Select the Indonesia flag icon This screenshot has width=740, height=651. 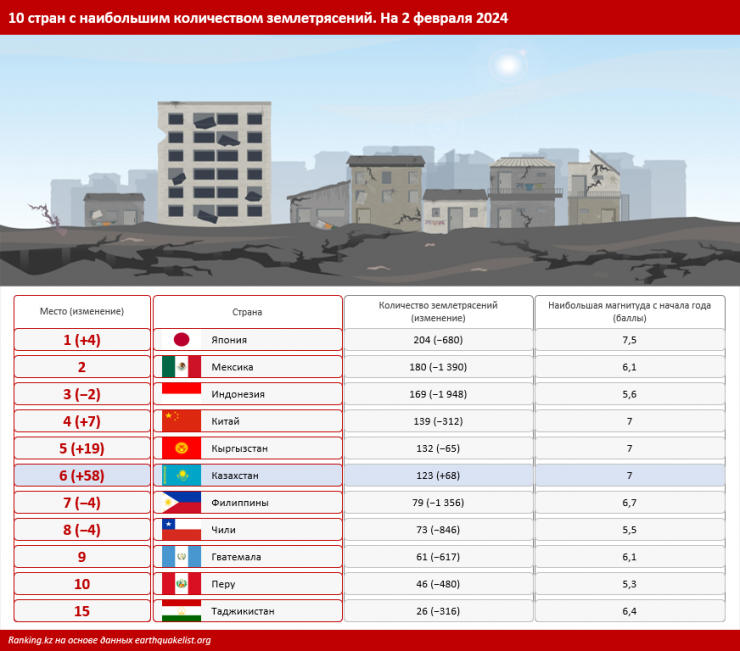181,394
